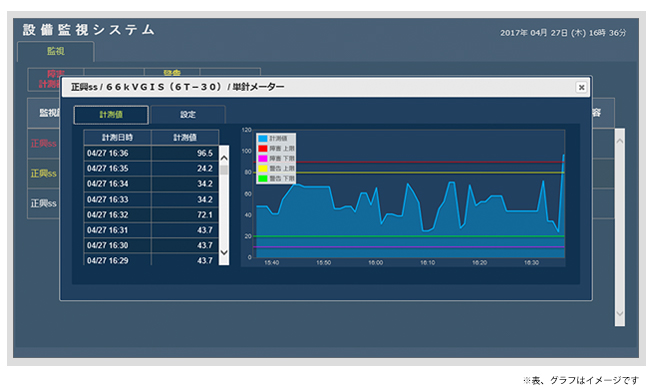Select row 04/27 16:31
Viewport: 653px width, 390px height.
[x=151, y=230]
